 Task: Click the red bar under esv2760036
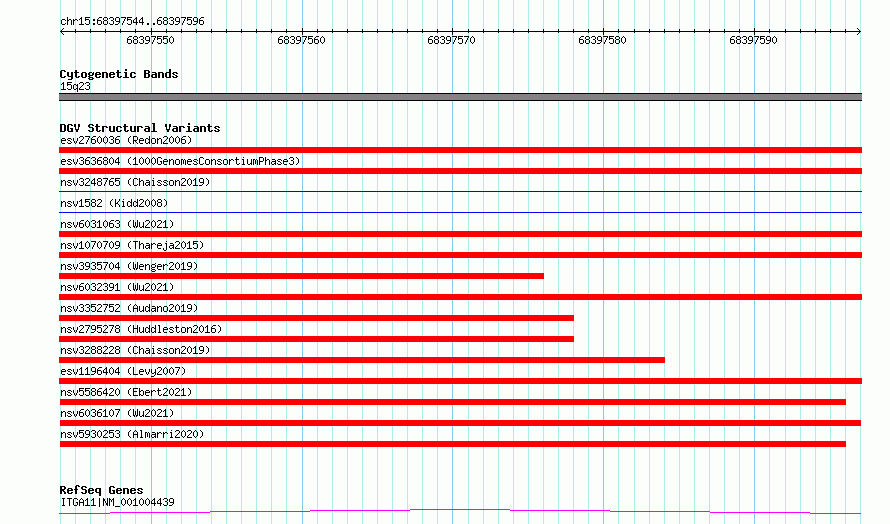pos(460,150)
